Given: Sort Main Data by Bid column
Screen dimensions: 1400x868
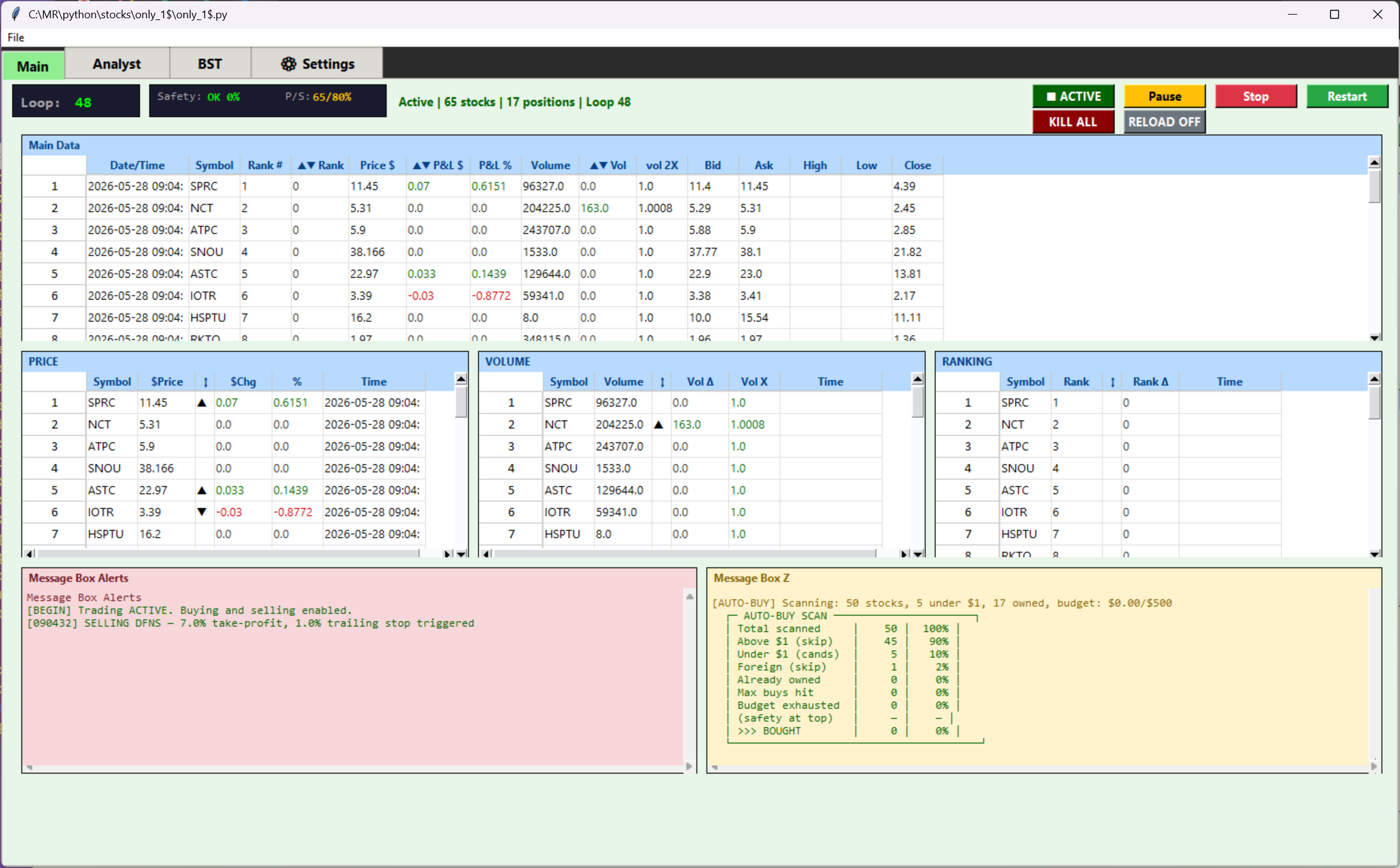Looking at the screenshot, I should pyautogui.click(x=712, y=165).
